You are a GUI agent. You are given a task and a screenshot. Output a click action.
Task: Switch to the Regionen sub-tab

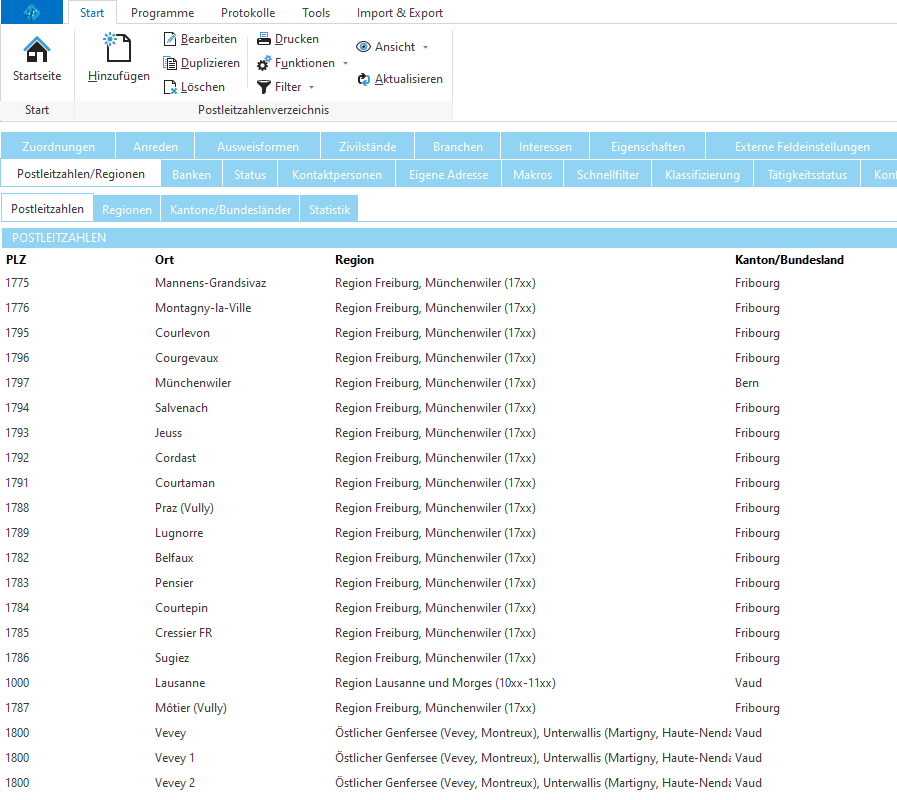(127, 209)
